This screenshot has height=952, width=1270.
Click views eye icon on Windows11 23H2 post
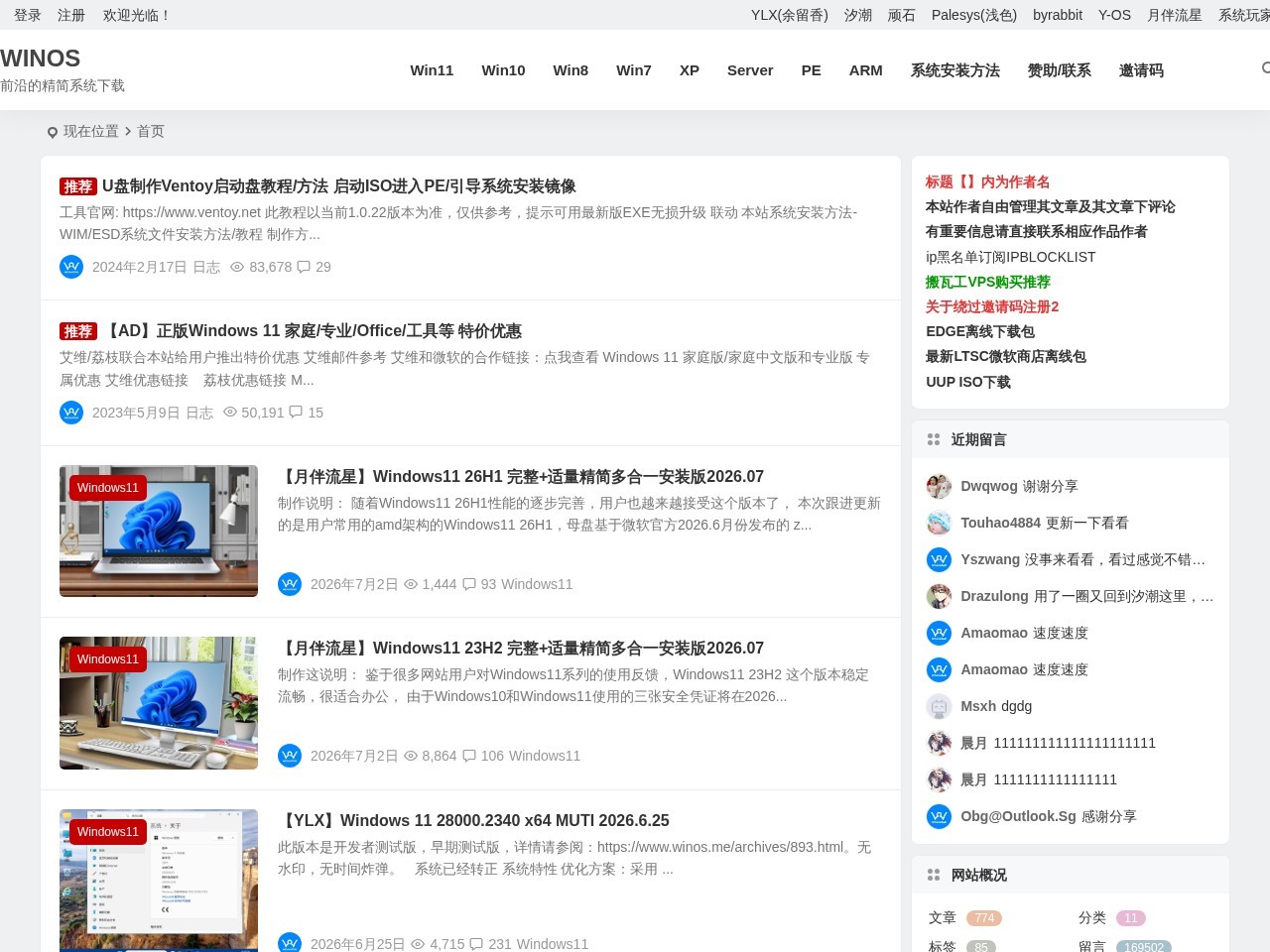pyautogui.click(x=411, y=756)
